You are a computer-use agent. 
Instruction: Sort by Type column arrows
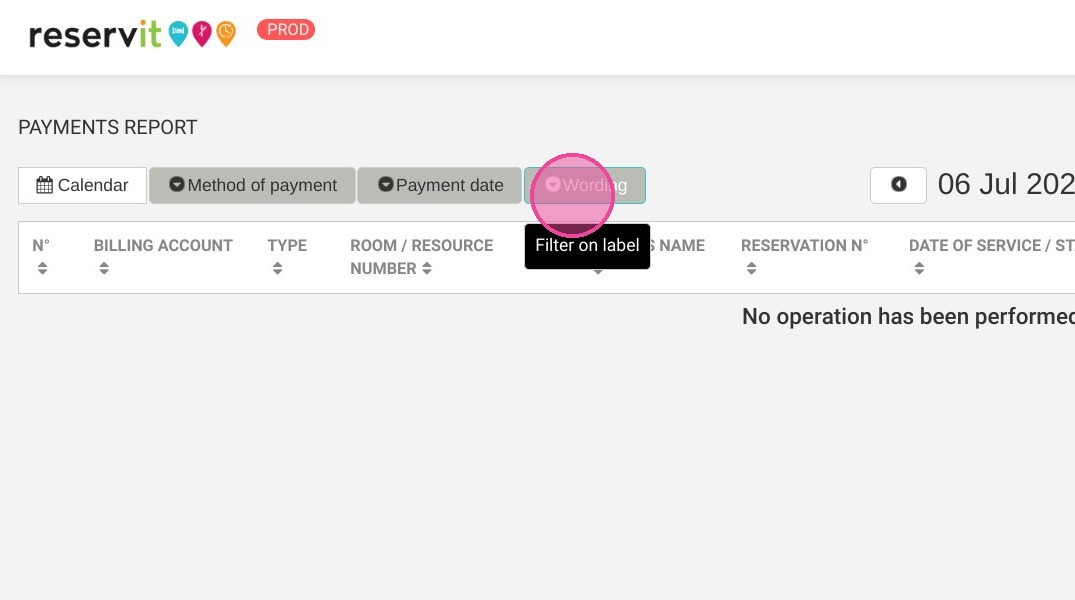[277, 269]
